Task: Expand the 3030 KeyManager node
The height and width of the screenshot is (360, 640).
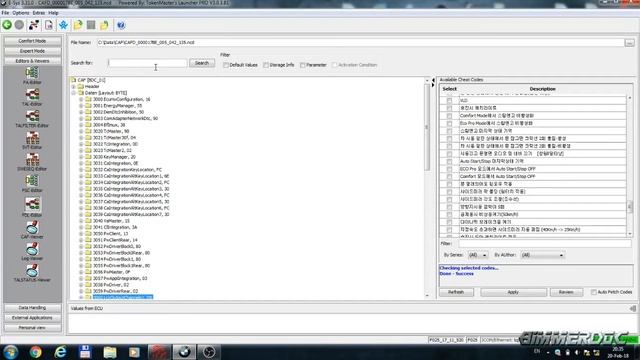Action: click(81, 157)
